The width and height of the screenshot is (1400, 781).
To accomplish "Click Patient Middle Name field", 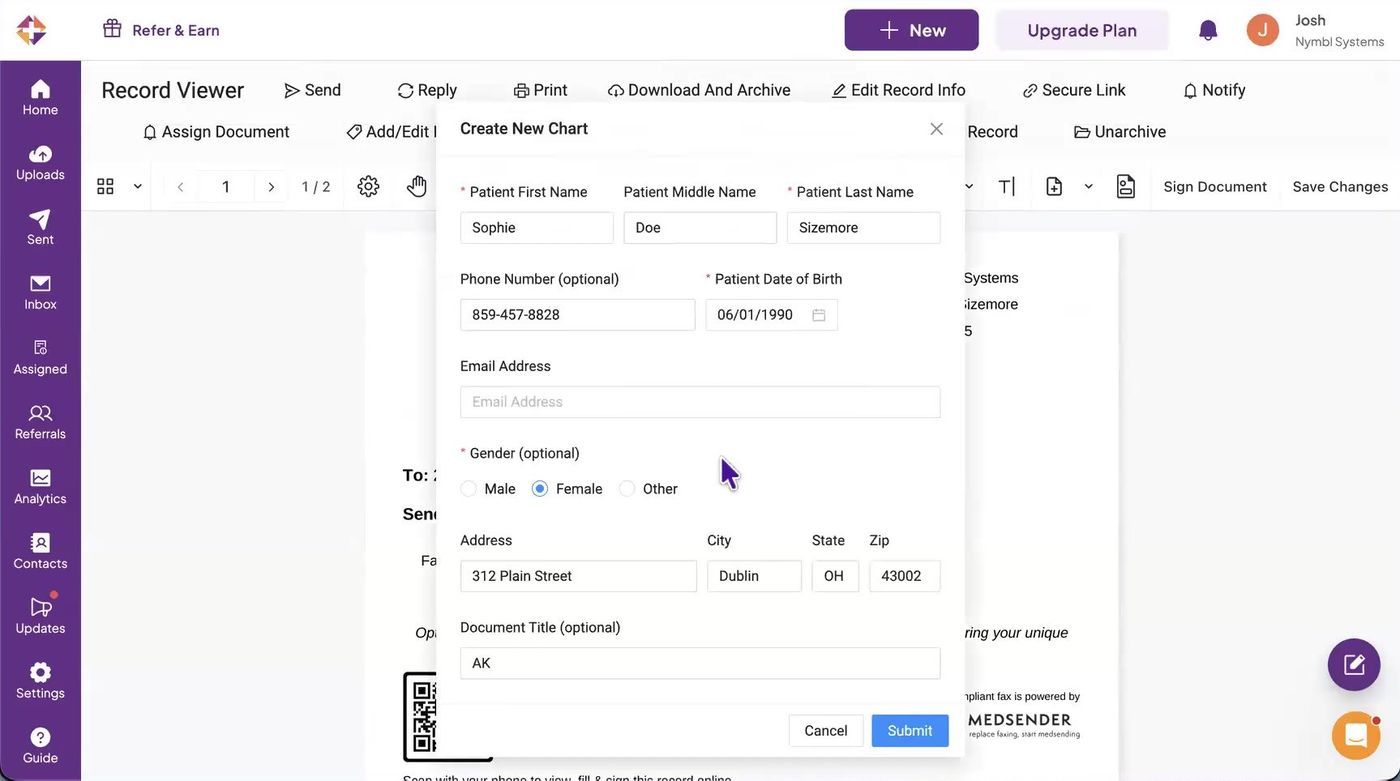I will pyautogui.click(x=700, y=228).
